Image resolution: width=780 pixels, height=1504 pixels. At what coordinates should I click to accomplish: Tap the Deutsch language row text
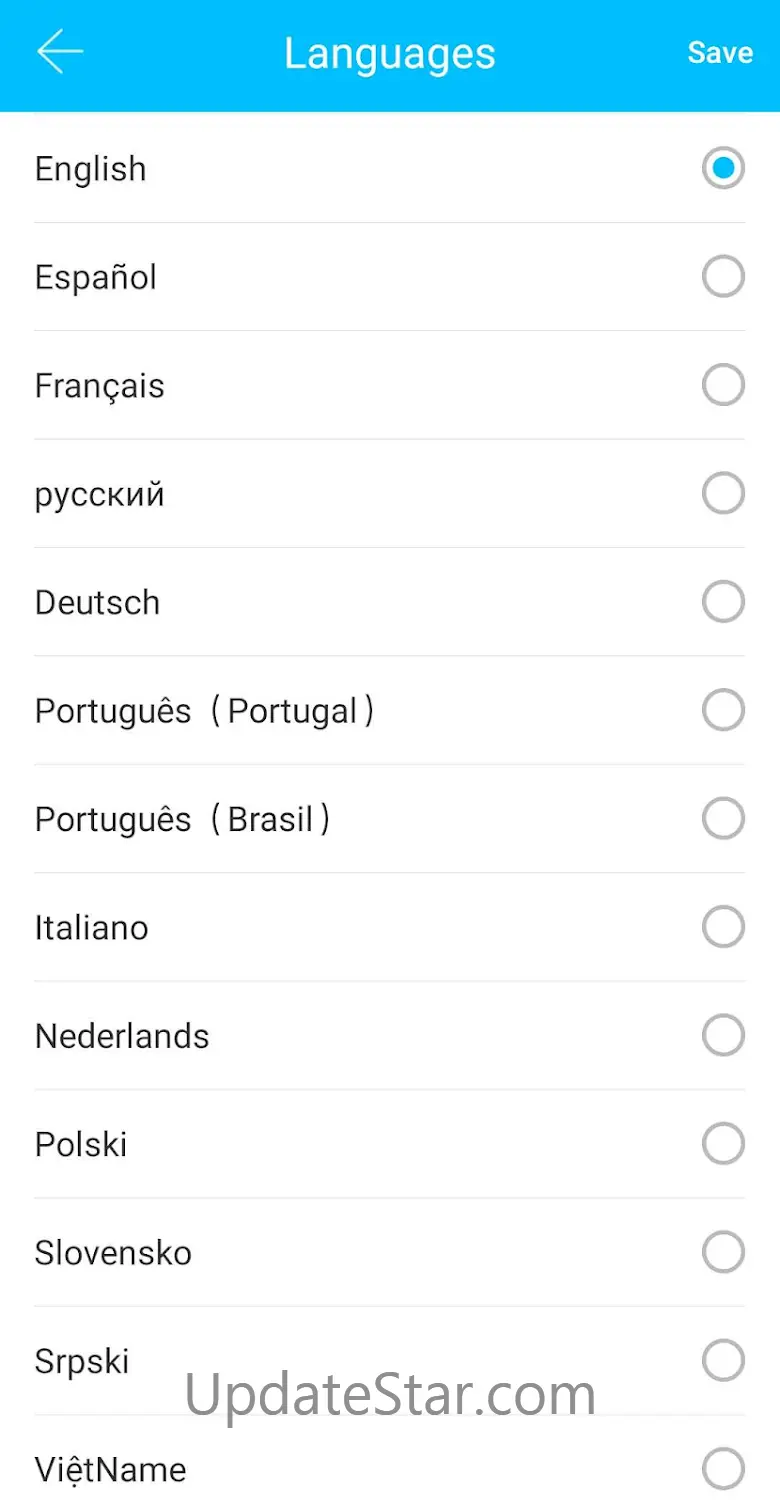click(97, 603)
